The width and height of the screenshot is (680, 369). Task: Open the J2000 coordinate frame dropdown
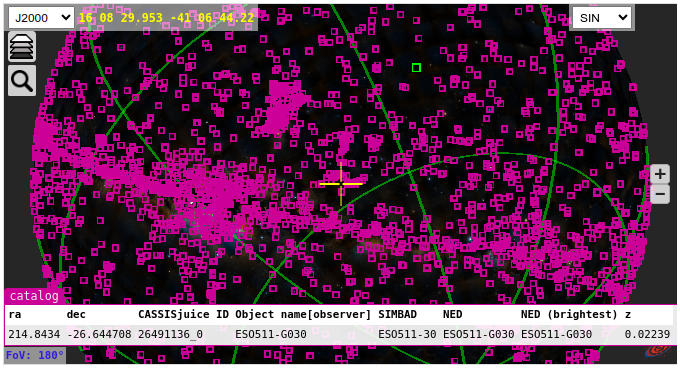(41, 18)
